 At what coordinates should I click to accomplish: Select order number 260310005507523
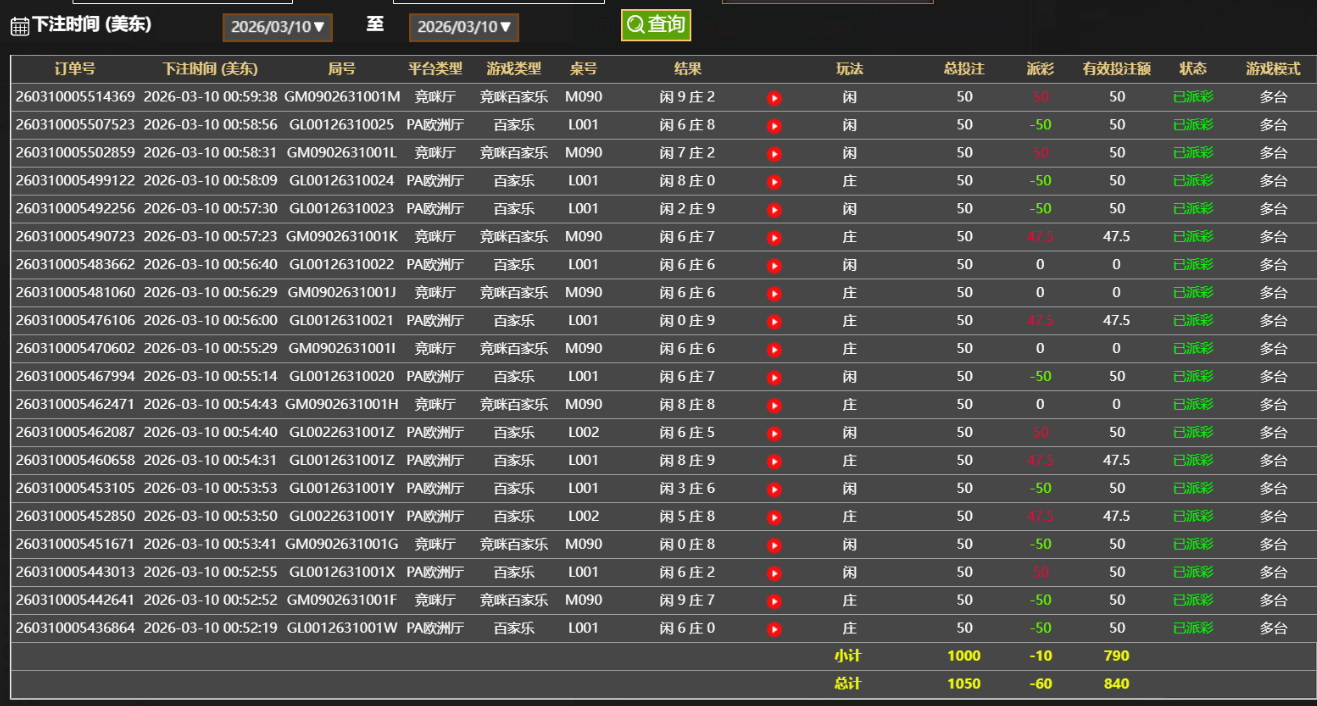pos(75,125)
